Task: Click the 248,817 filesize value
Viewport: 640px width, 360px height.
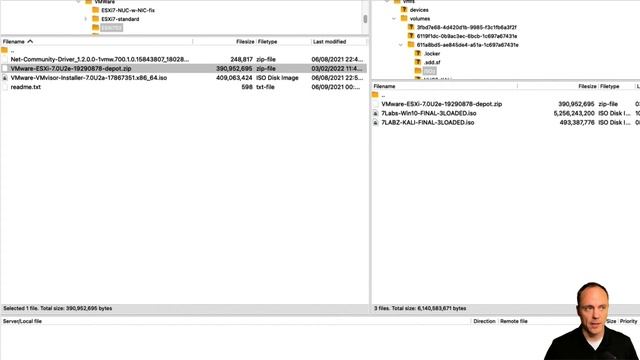Action: 242,59
